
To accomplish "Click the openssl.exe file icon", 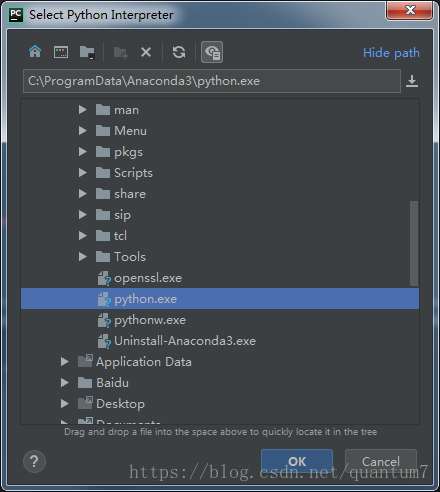I will point(104,279).
